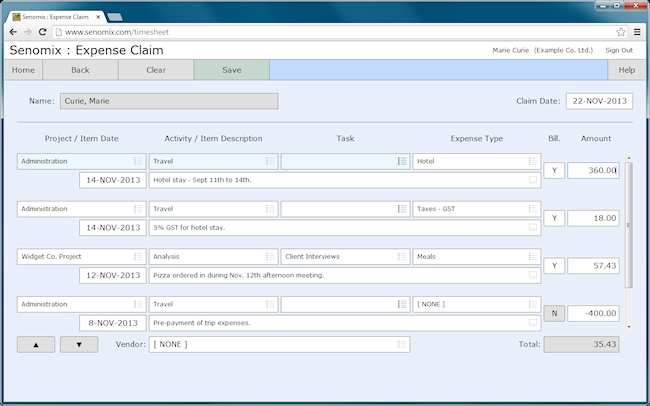Screen dimensions: 650x406
Task: Click Clear in the toolbar
Action: click(x=156, y=70)
